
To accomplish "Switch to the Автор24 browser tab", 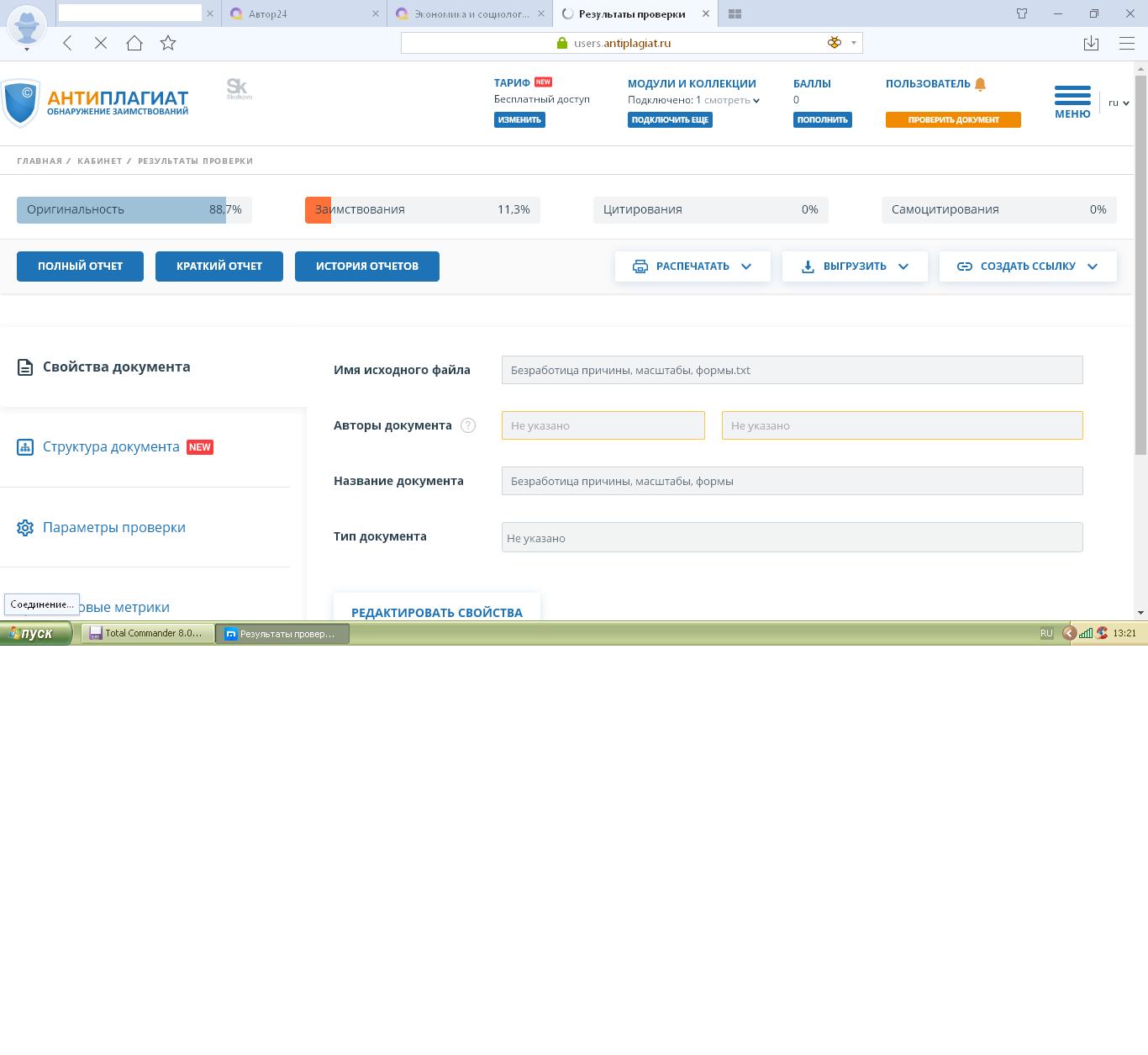I will 303,13.
